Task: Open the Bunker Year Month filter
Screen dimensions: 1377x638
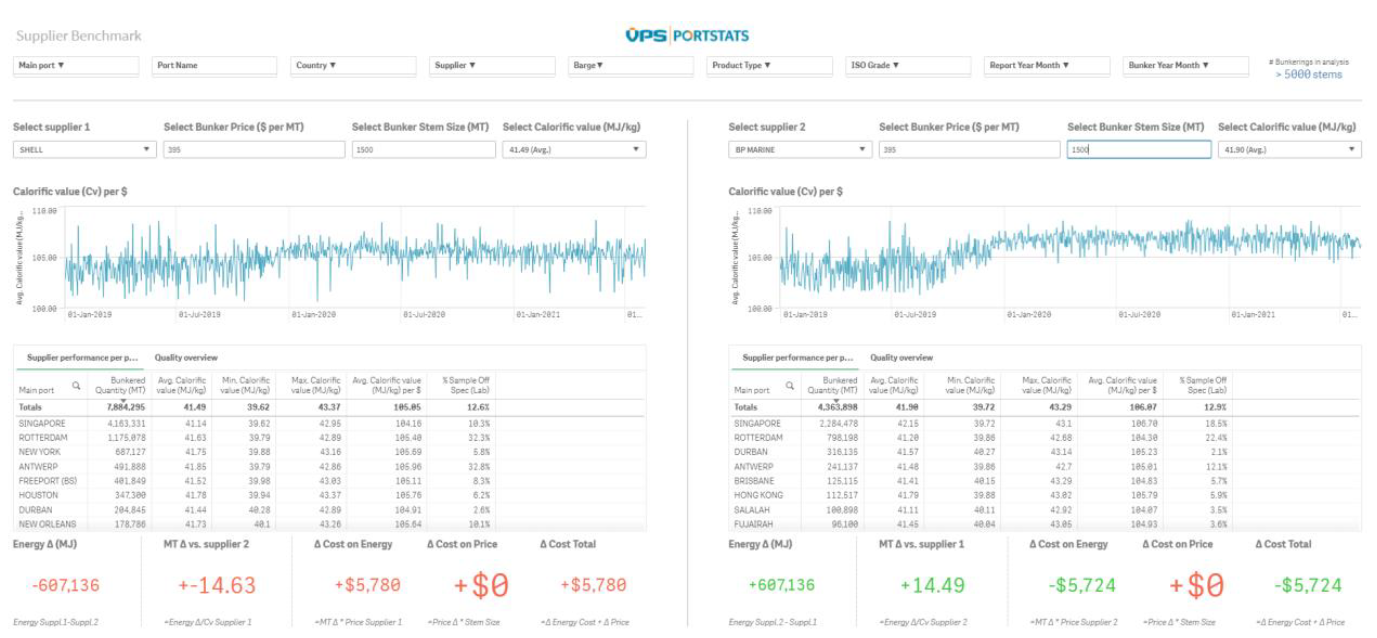Action: 1185,66
